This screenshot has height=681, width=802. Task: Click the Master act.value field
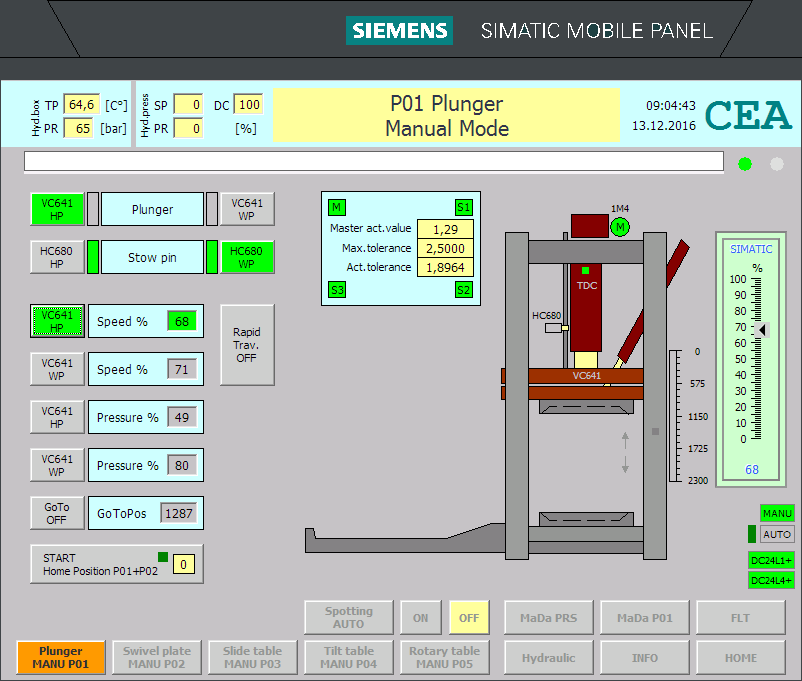coord(445,229)
